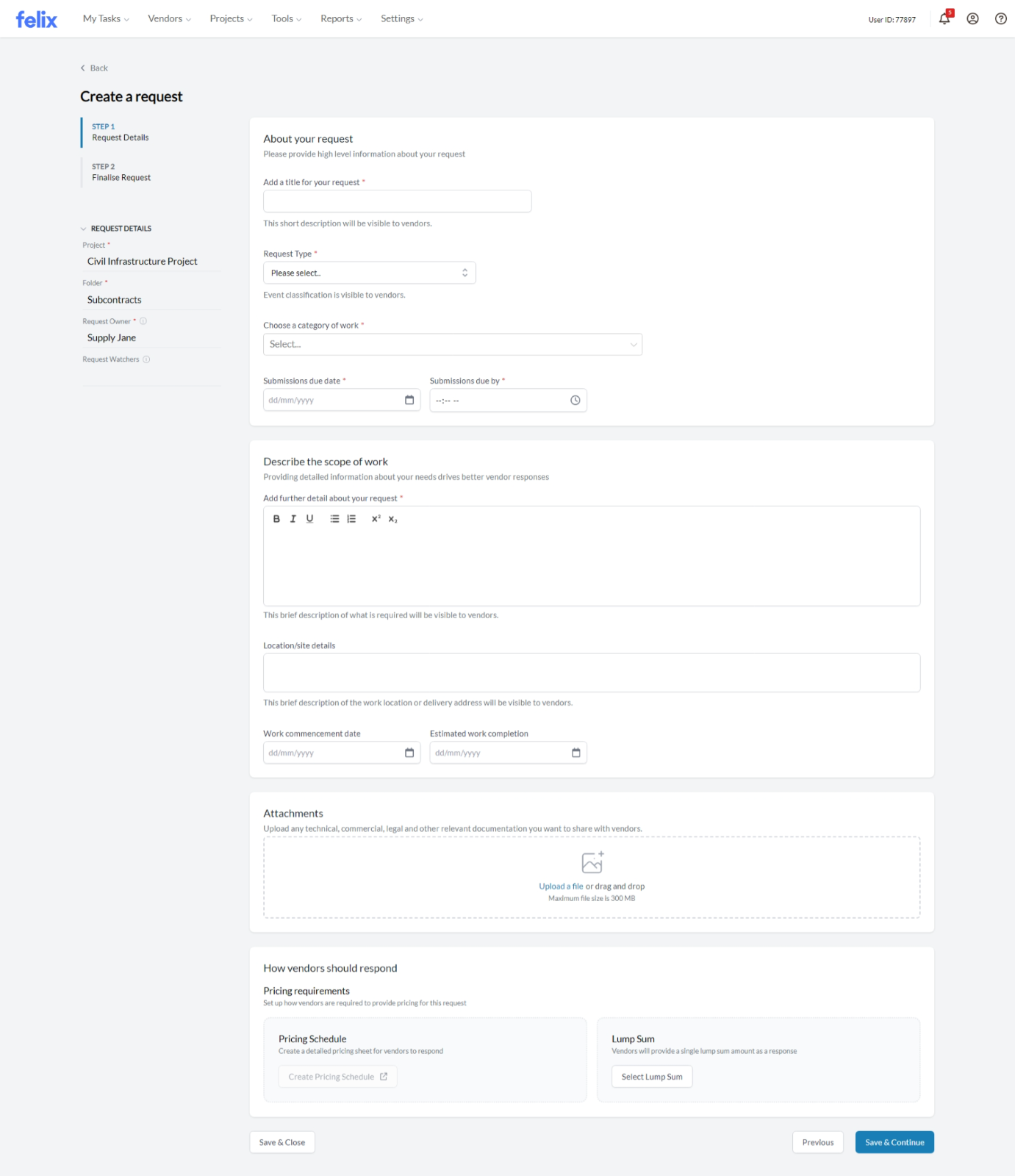This screenshot has height=1176, width=1015.
Task: Insert a bulleted list in the editor
Action: [x=334, y=519]
